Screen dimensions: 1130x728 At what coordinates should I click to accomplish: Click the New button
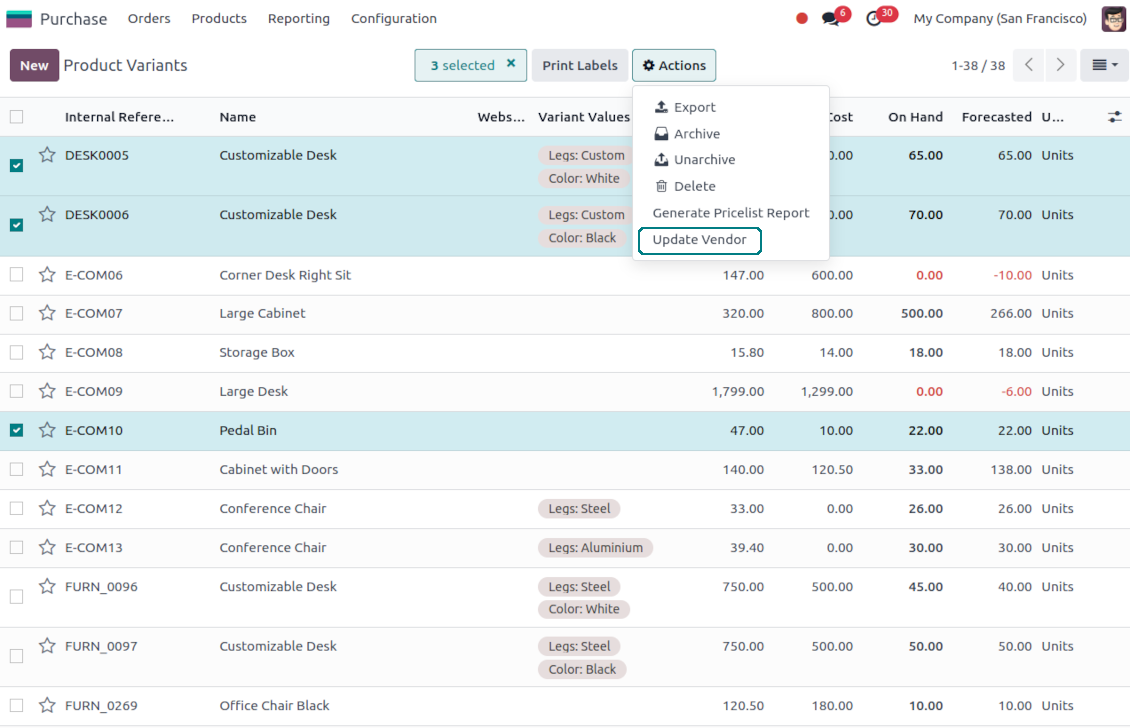(34, 65)
